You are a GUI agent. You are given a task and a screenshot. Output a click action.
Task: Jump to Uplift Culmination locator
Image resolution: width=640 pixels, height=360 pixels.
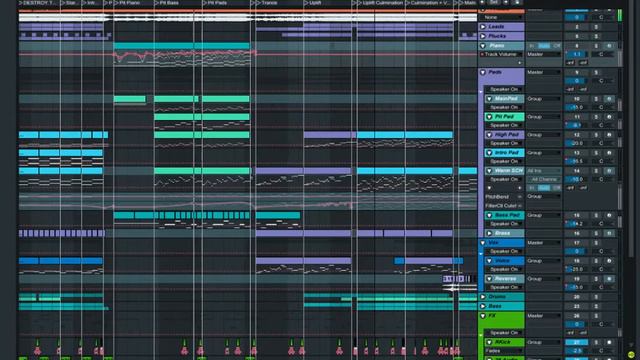pyautogui.click(x=380, y=3)
